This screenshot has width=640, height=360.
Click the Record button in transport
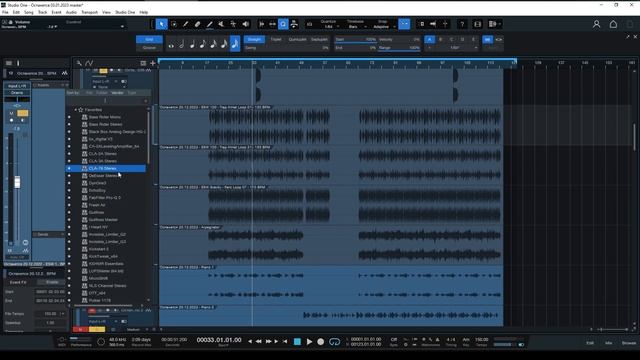point(321,342)
